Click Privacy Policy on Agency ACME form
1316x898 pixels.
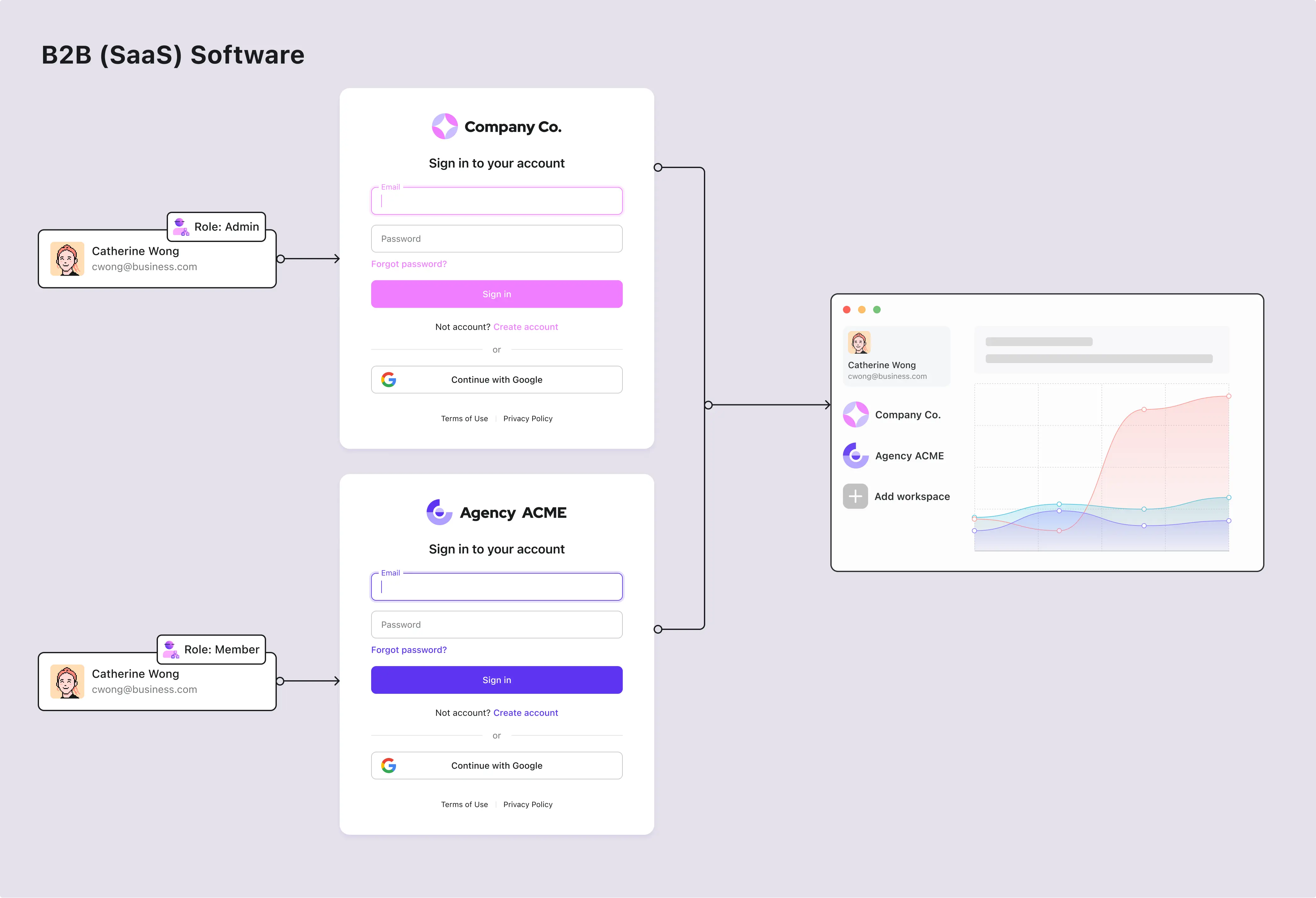(527, 805)
